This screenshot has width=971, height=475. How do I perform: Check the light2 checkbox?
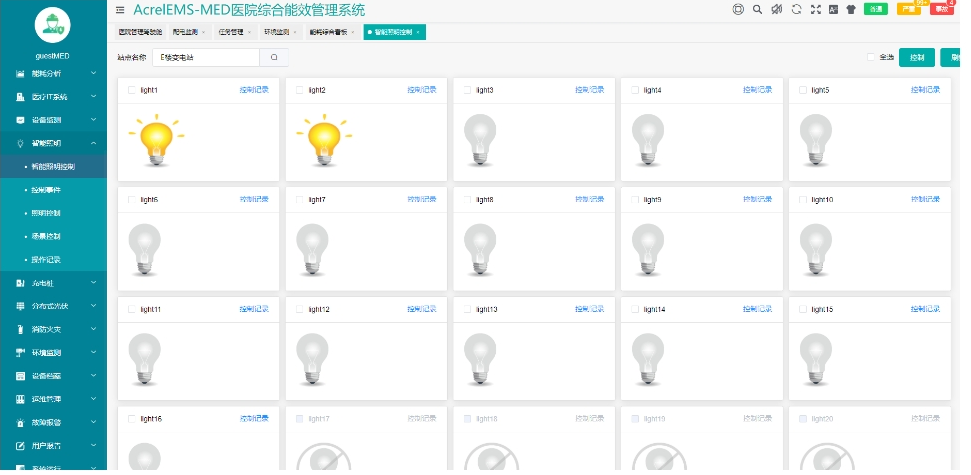pos(299,90)
